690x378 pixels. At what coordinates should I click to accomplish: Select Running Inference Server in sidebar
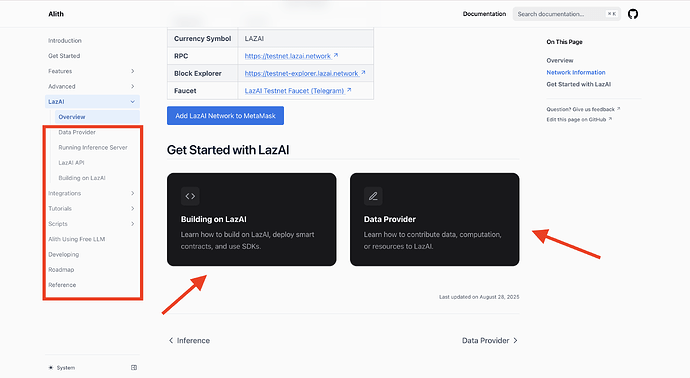tap(93, 147)
